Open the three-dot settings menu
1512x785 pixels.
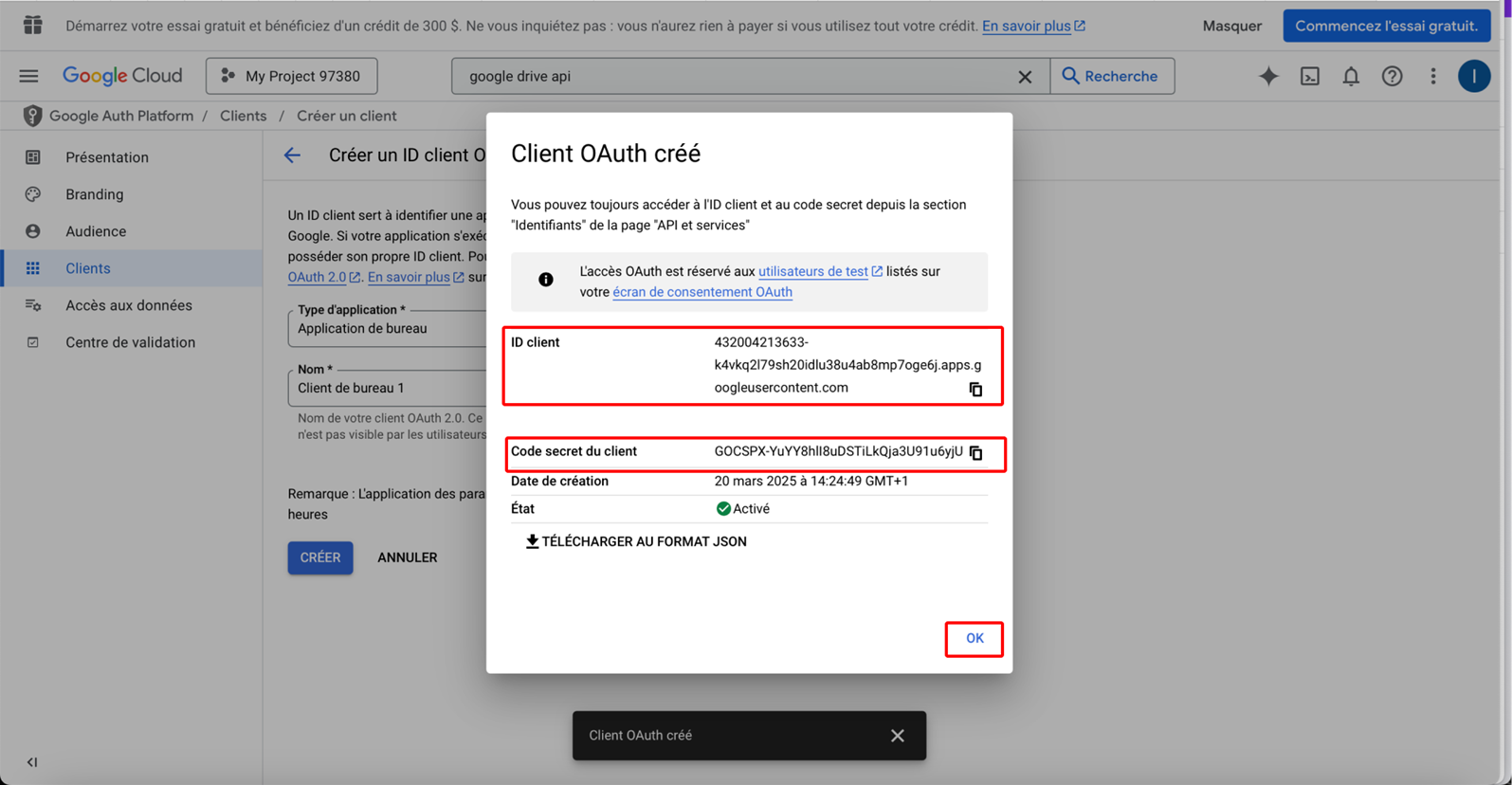coord(1432,77)
